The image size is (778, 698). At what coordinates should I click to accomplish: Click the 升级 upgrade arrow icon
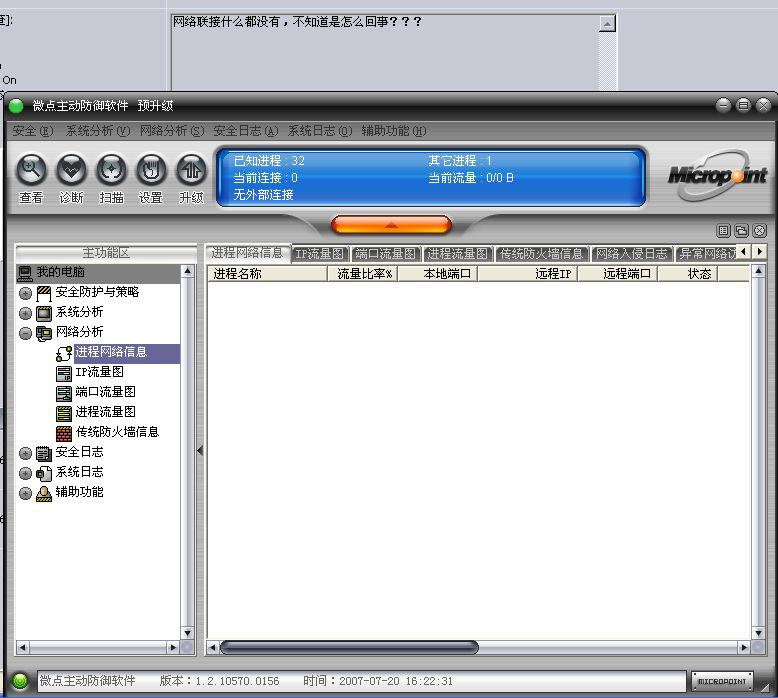(191, 170)
